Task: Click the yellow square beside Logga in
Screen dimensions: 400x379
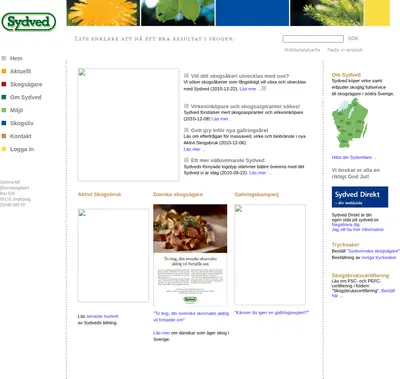Action: (4, 149)
